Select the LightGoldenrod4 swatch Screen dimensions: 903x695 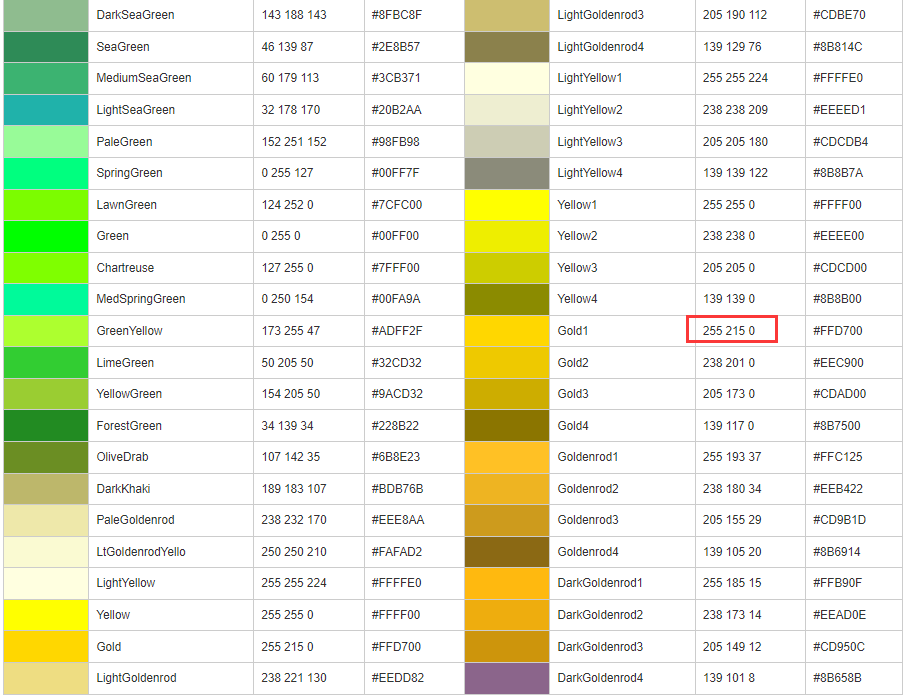click(507, 47)
